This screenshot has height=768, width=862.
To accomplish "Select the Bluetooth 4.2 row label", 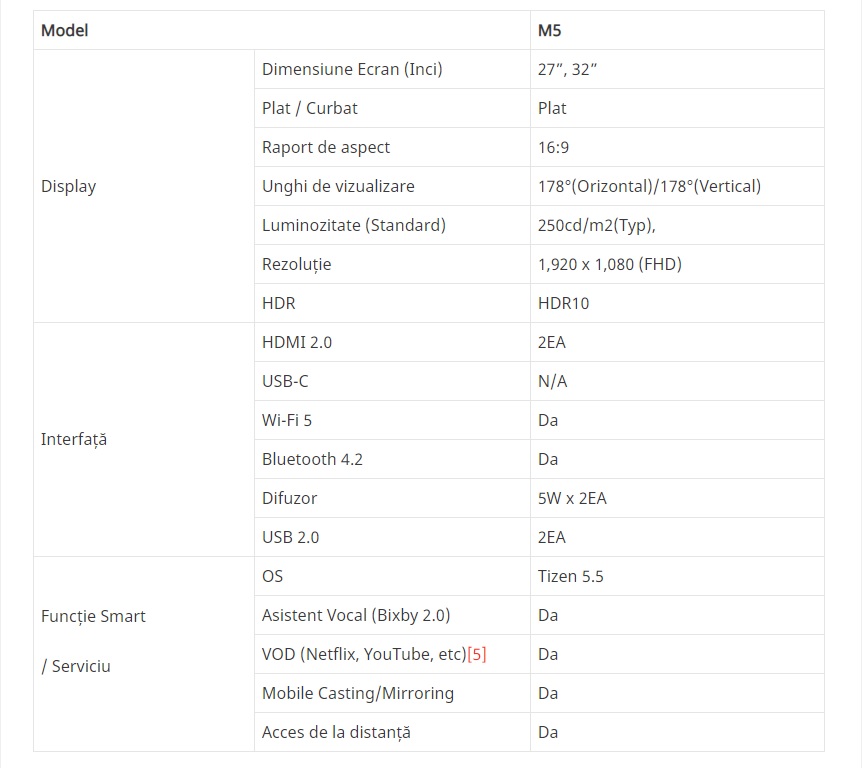I will click(x=312, y=460).
